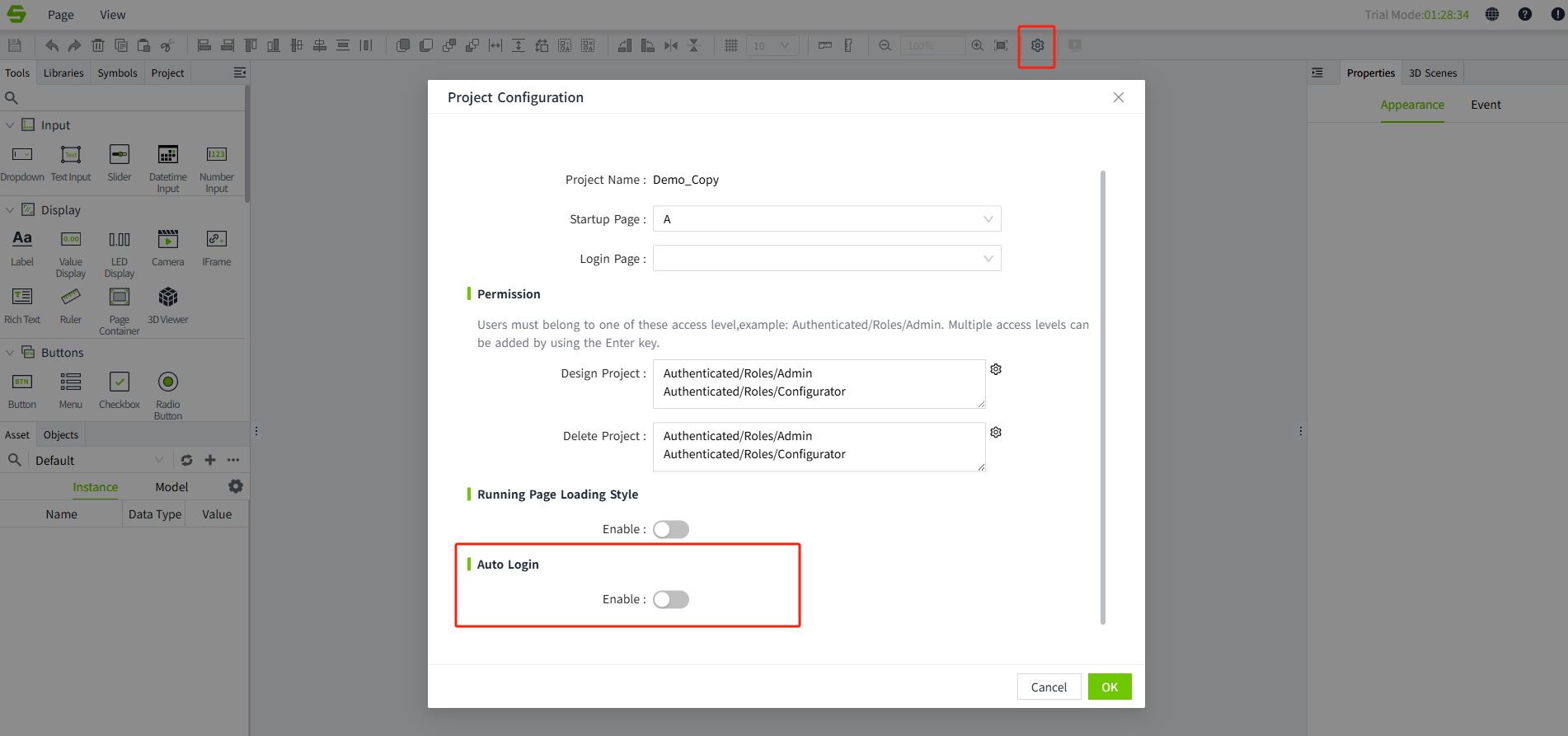Click OK to save configuration
Screen dimensions: 1568x736
point(1109,687)
